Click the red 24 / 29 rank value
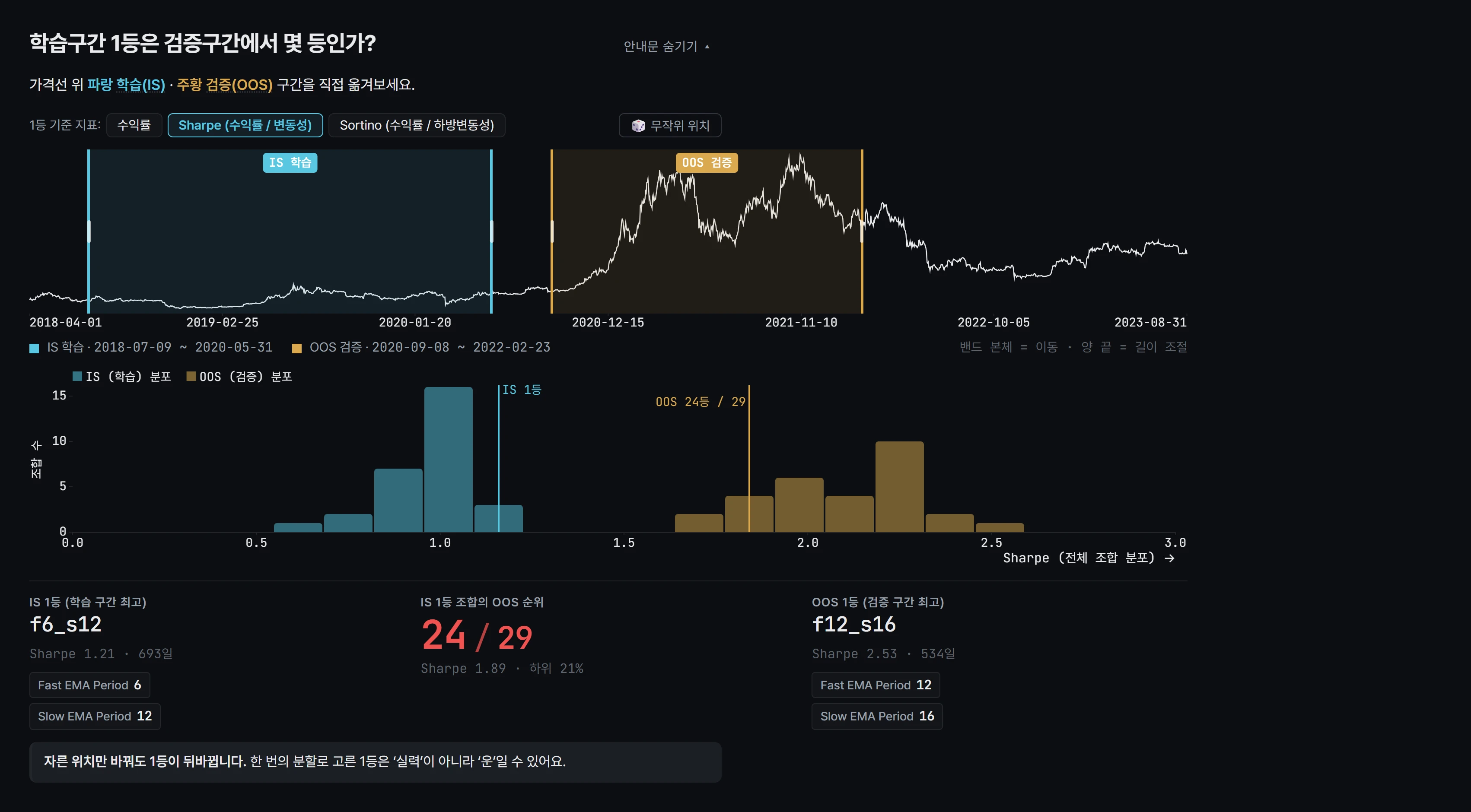1471x812 pixels. (x=477, y=636)
